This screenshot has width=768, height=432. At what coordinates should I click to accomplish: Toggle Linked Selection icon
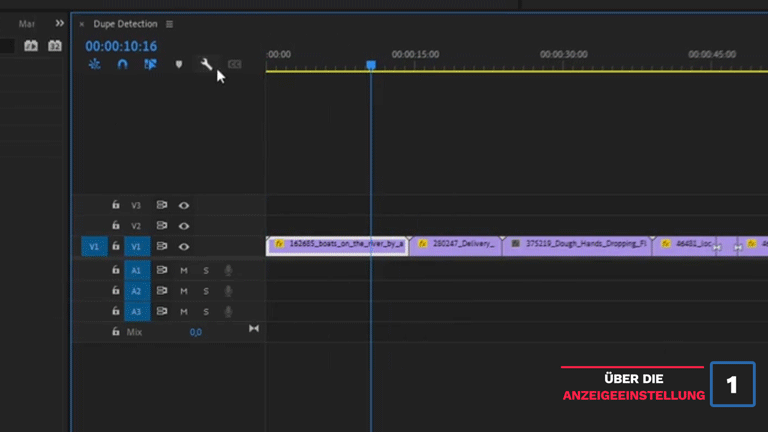click(150, 64)
